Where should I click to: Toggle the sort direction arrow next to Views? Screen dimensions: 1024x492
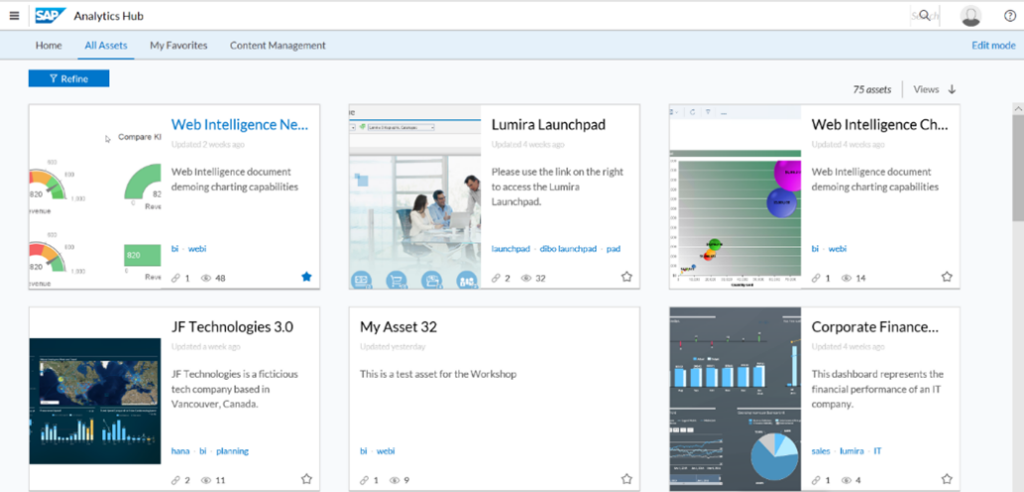click(x=952, y=90)
